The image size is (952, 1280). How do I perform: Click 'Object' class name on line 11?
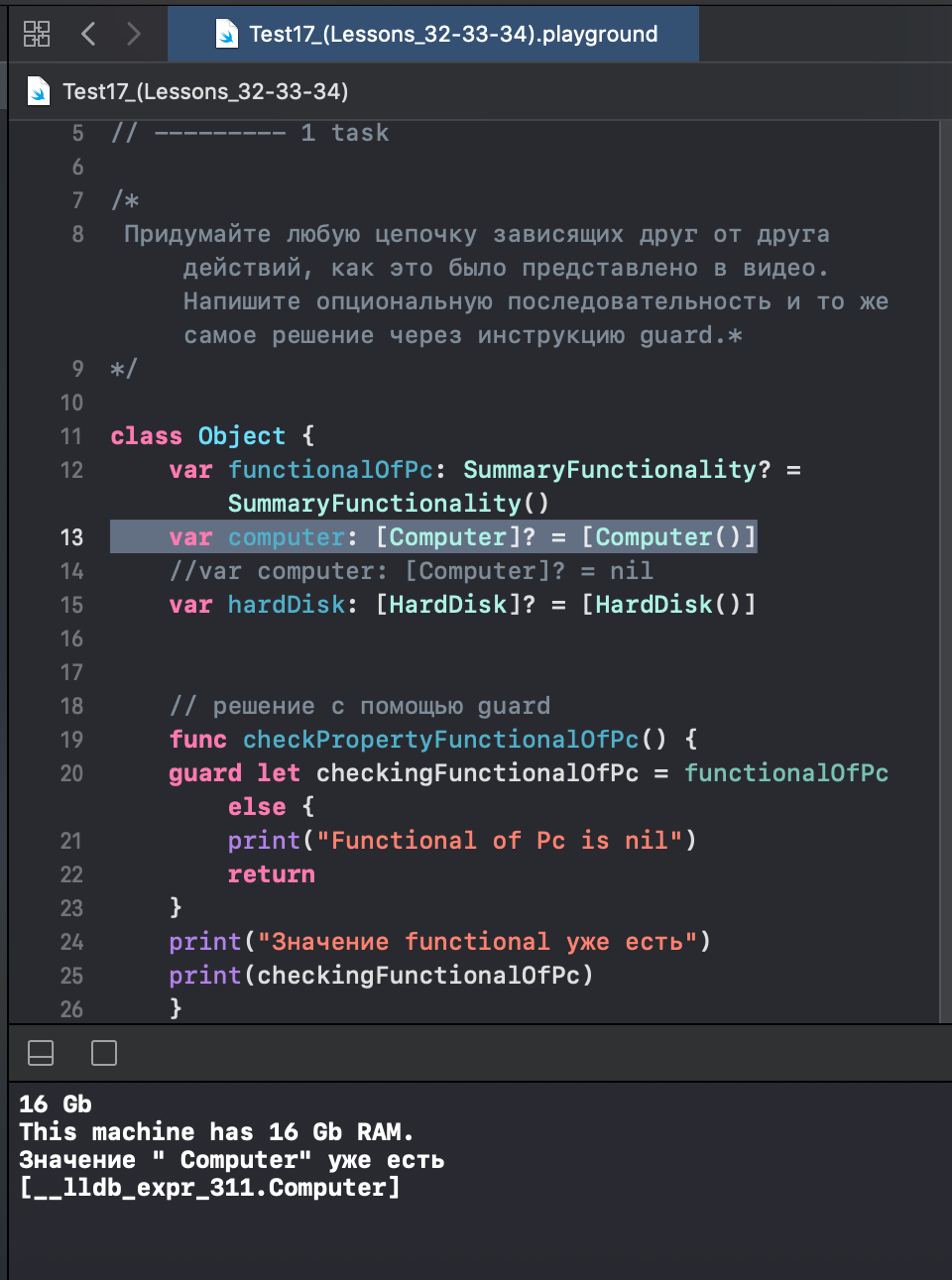(x=242, y=437)
